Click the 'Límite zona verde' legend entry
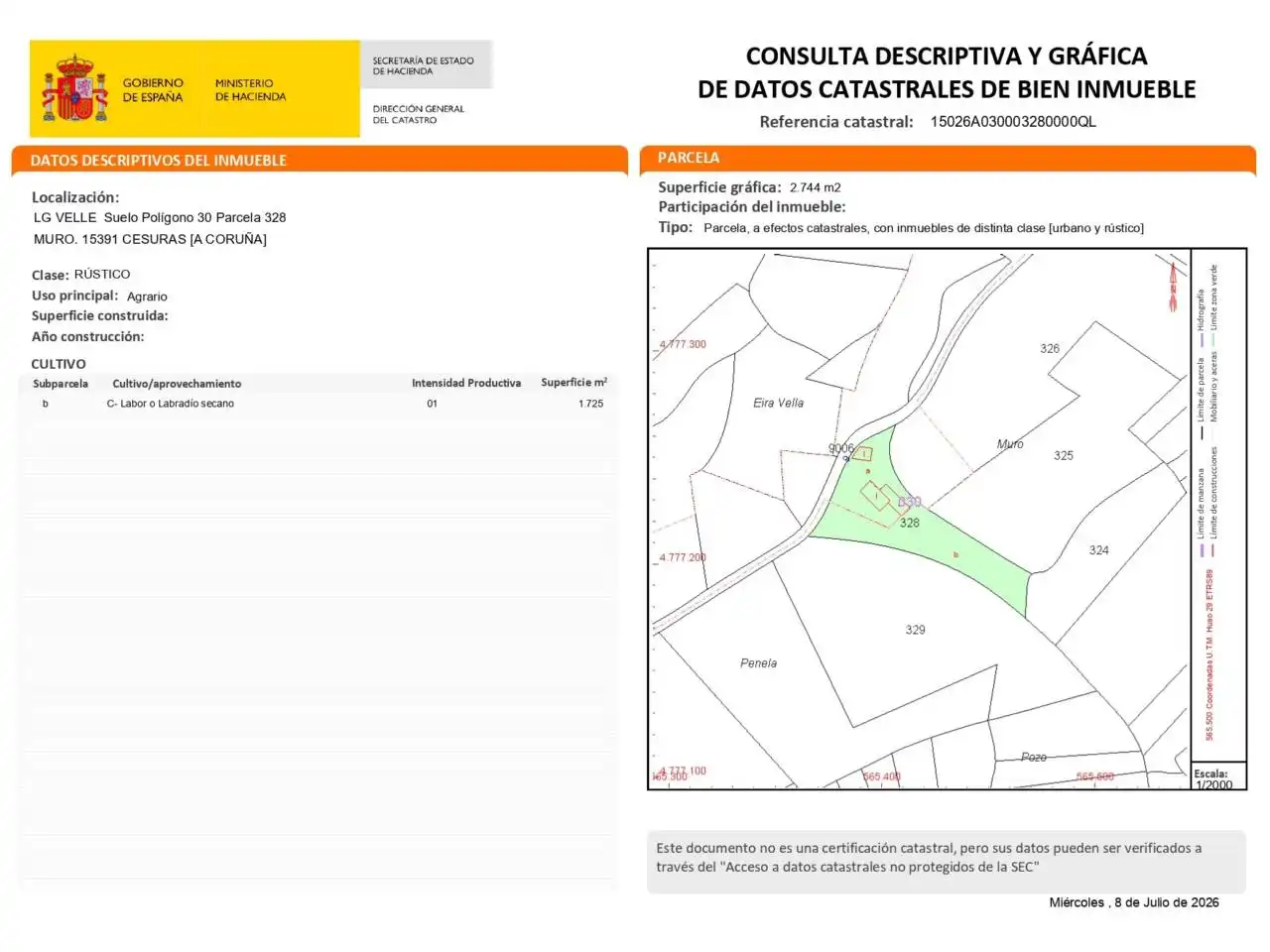 (1214, 297)
